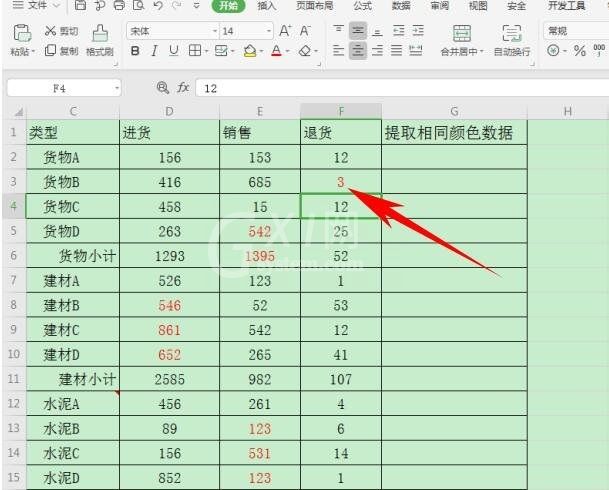
Task: Click the Undo arrow
Action: coord(158,5)
